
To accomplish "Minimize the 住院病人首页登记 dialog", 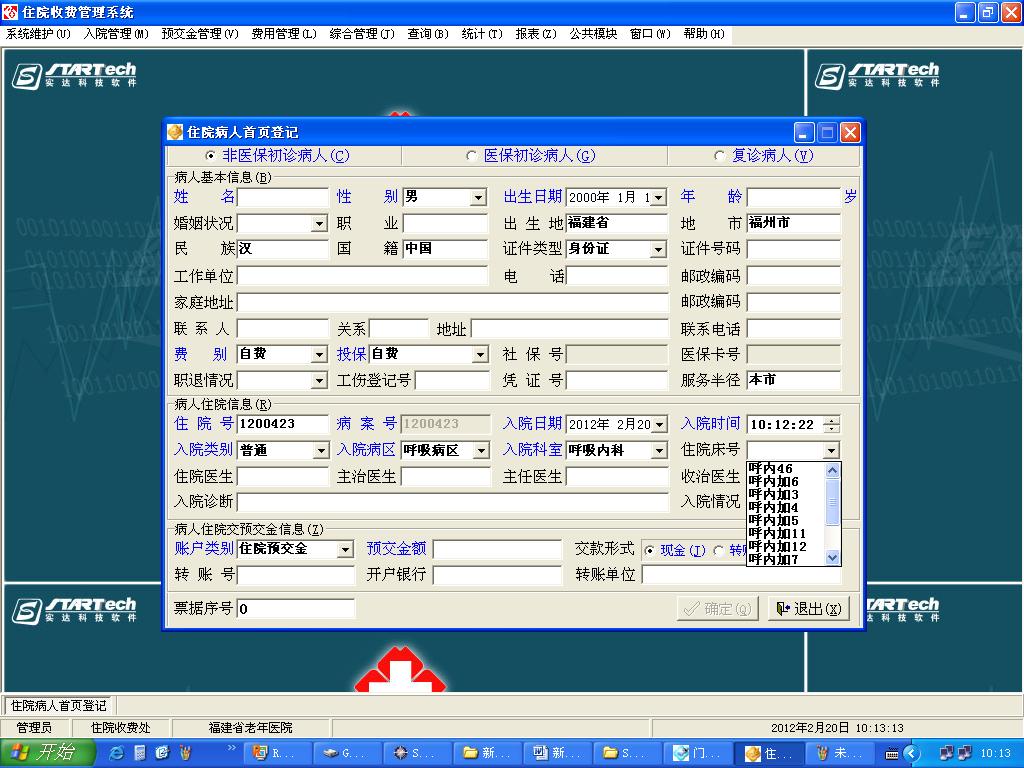I will [804, 133].
